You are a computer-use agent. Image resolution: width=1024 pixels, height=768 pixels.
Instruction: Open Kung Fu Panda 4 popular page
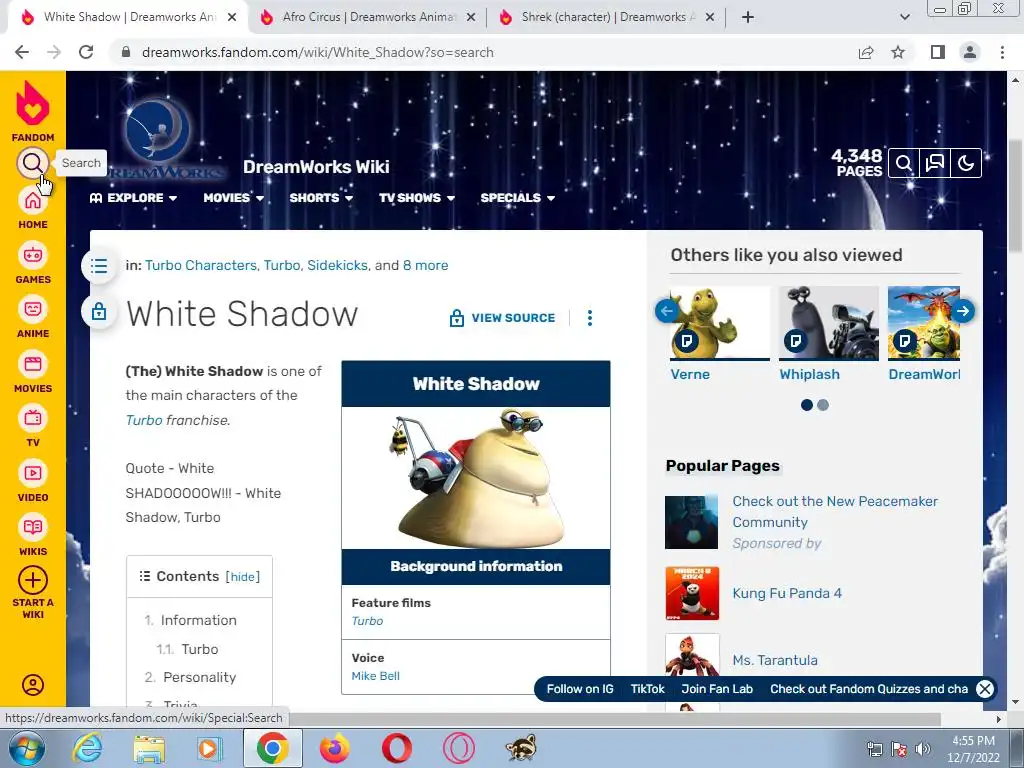tap(787, 594)
